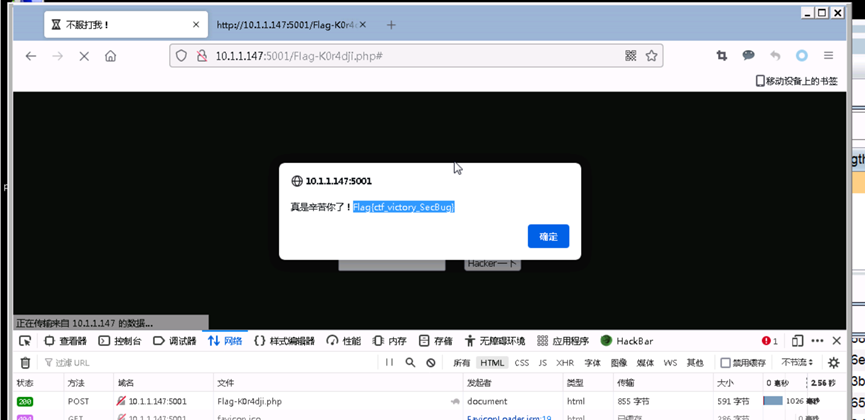This screenshot has height=420, width=865.
Task: Toggle the 禁用缓存 checkbox
Action: [x=726, y=363]
